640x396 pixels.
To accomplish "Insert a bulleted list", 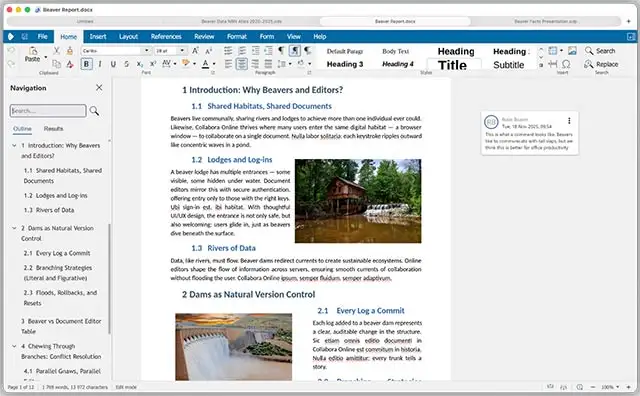I will click(x=228, y=50).
